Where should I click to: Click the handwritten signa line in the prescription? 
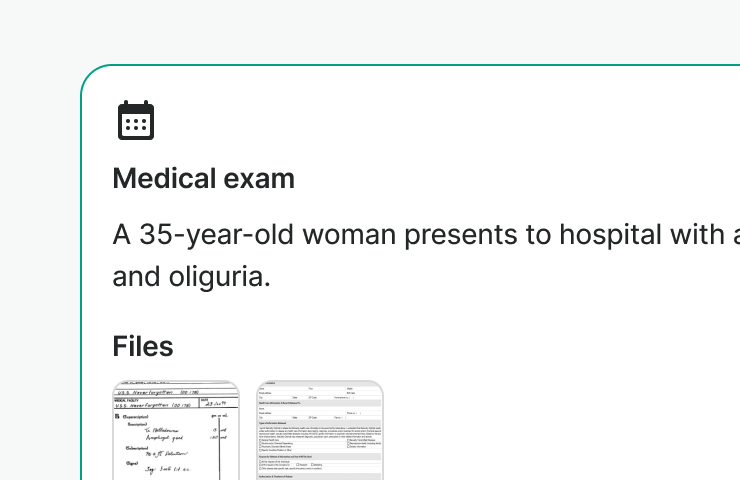(x=170, y=471)
